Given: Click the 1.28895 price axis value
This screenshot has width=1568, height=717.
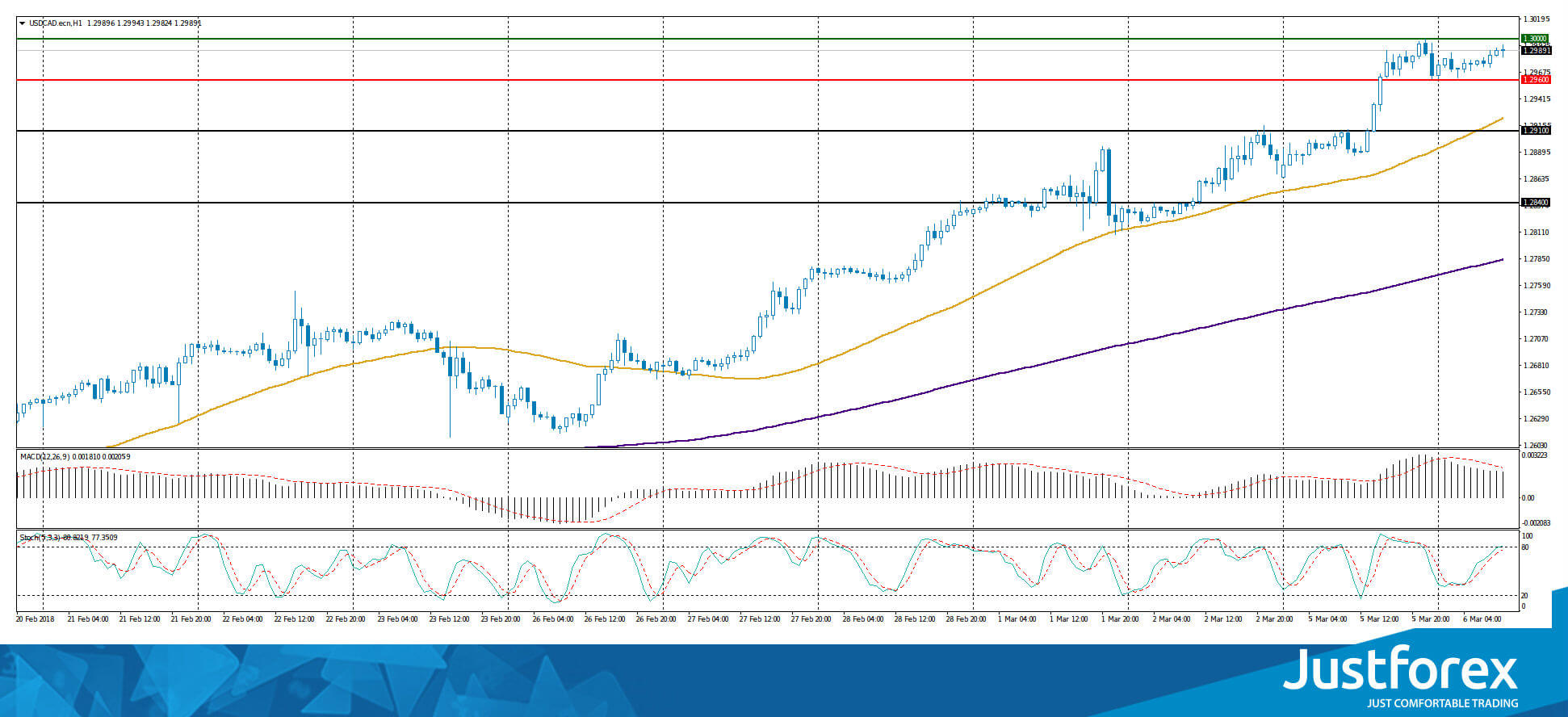Looking at the screenshot, I should pyautogui.click(x=1536, y=153).
